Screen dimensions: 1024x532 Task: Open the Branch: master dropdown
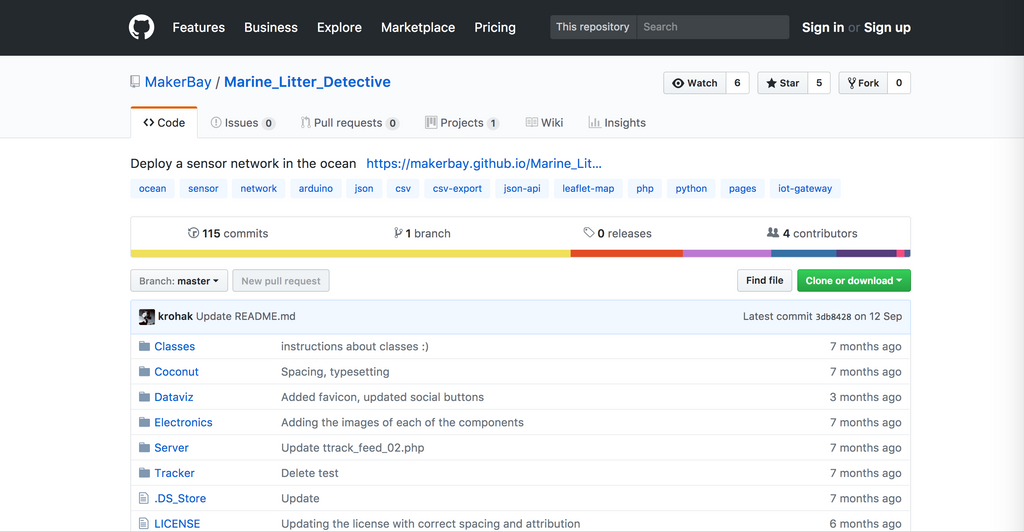tap(179, 281)
